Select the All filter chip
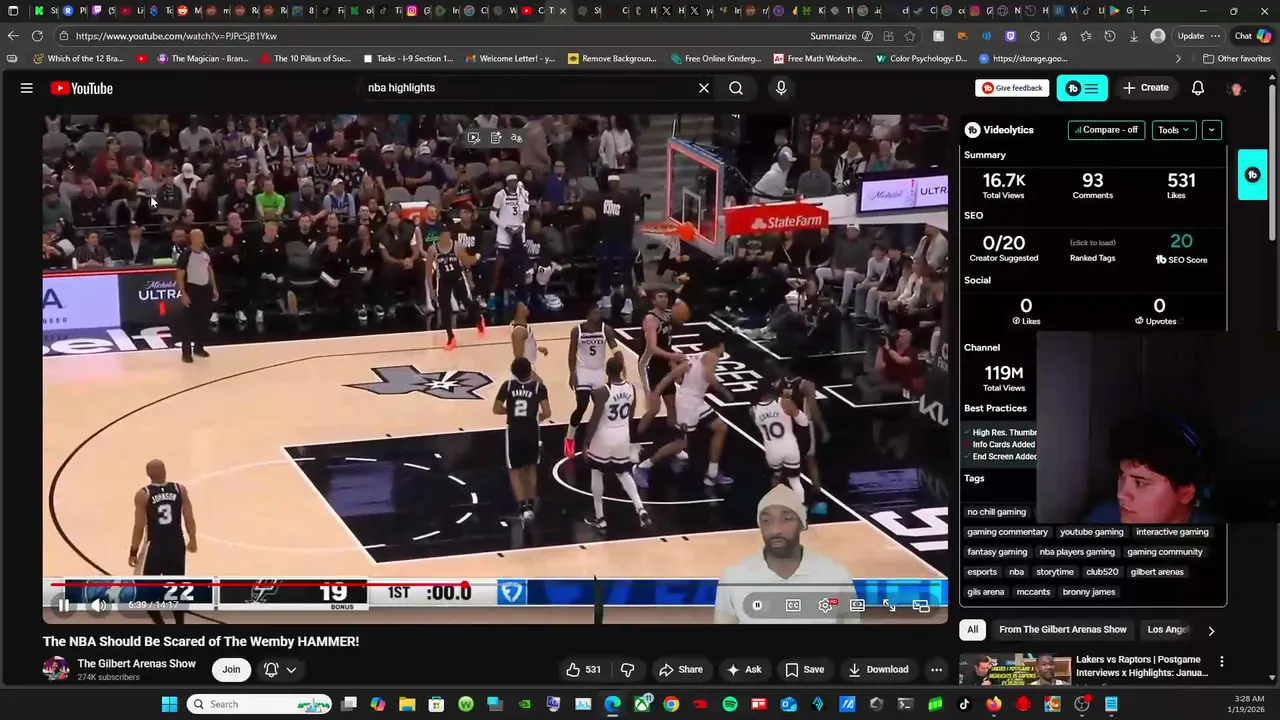This screenshot has width=1280, height=720. tap(972, 630)
